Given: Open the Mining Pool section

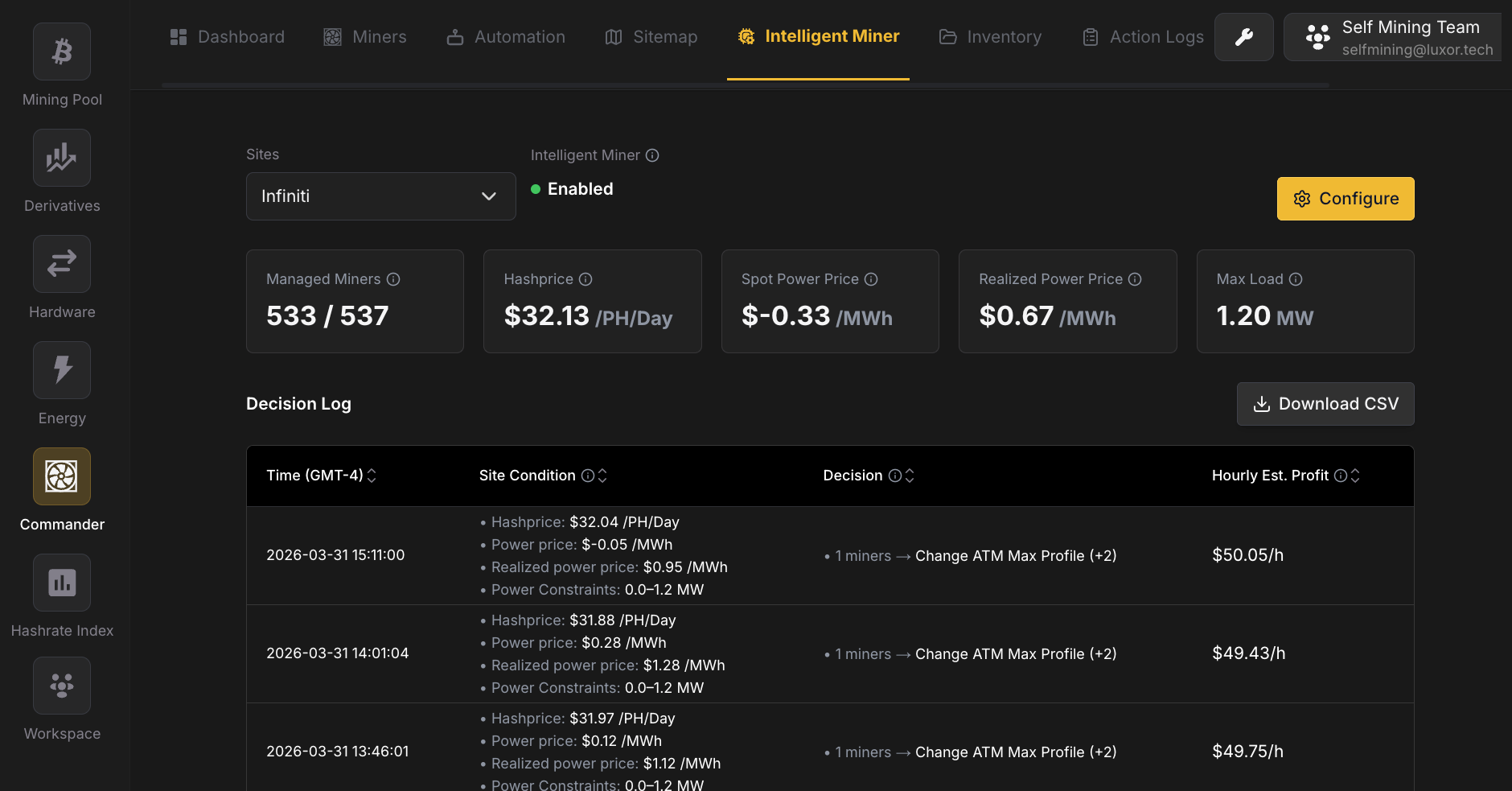Looking at the screenshot, I should coord(61,64).
